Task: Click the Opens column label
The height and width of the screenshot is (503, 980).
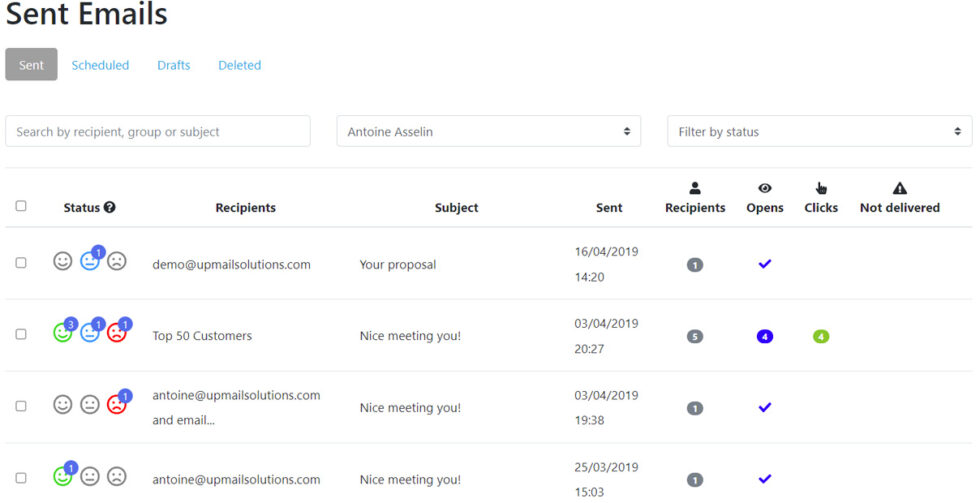Action: coord(764,207)
